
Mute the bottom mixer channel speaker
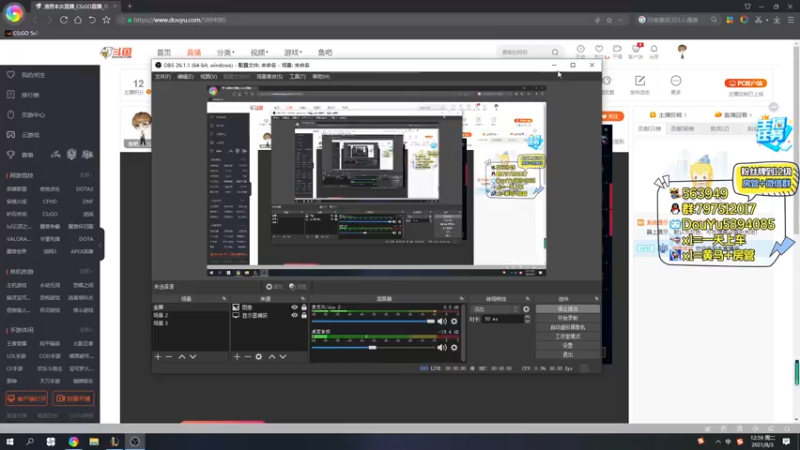click(x=442, y=347)
